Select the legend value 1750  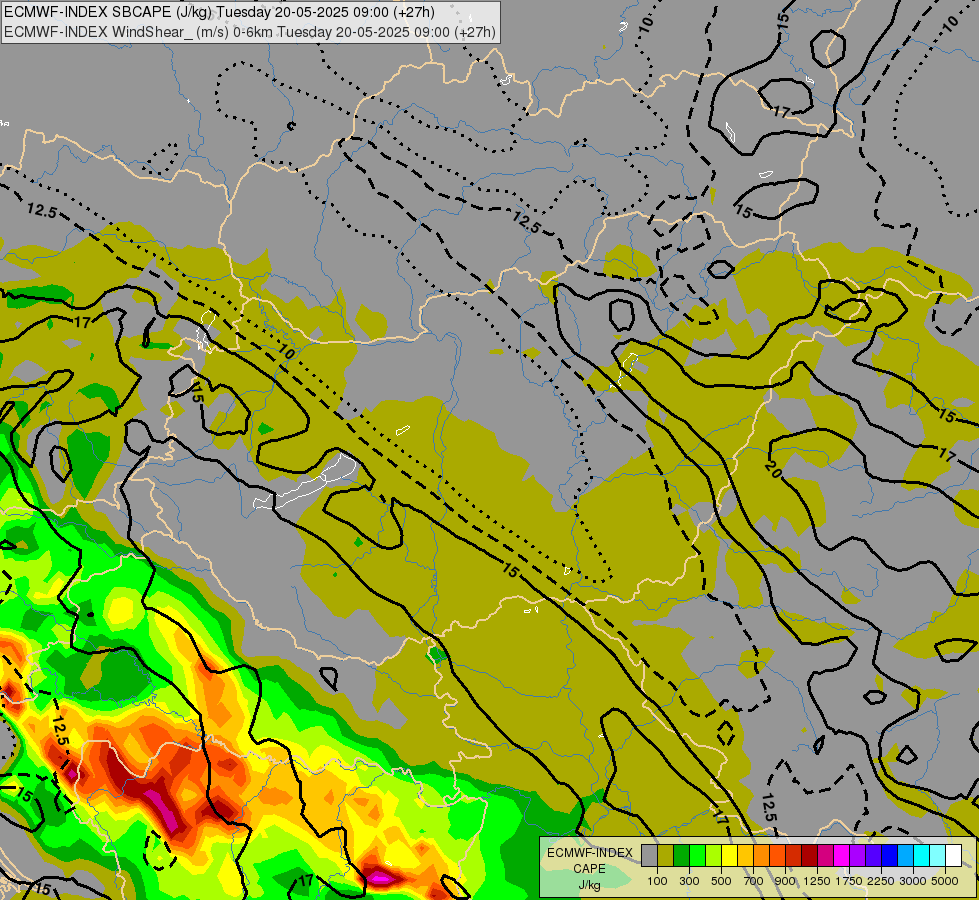point(849,881)
